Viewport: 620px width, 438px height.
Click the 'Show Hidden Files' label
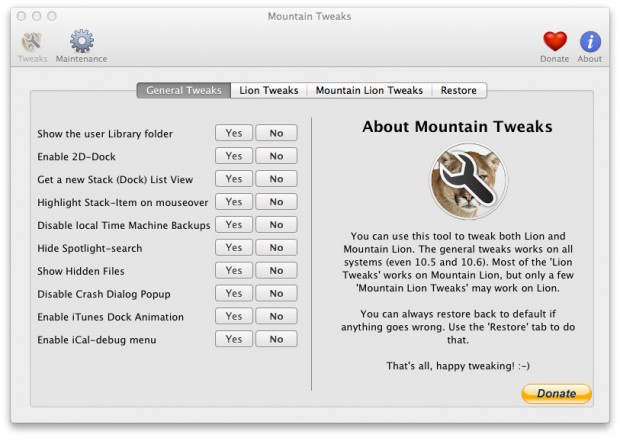pos(81,271)
